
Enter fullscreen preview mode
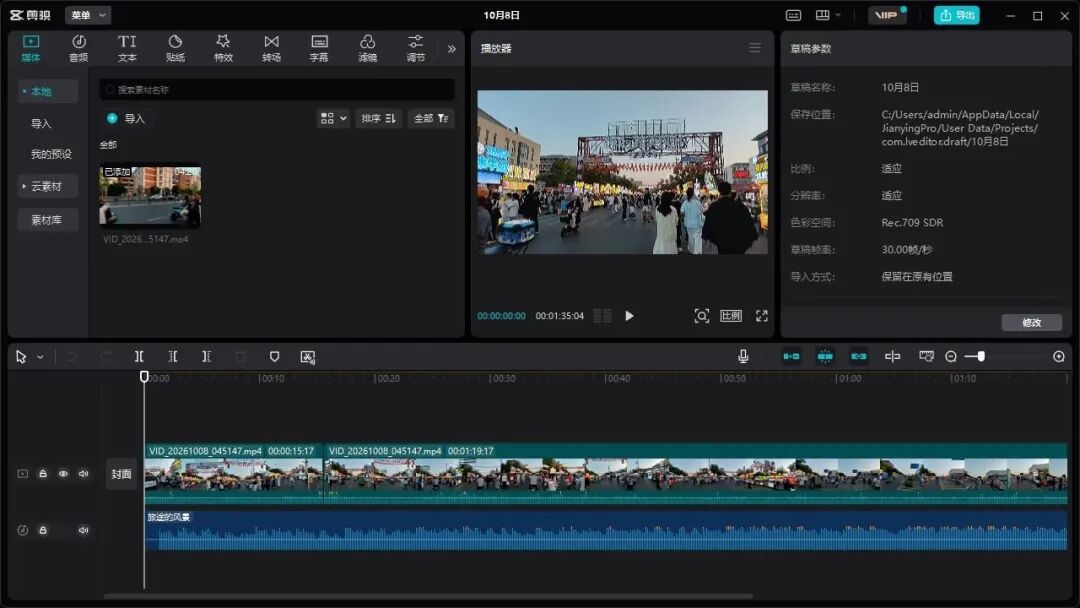pyautogui.click(x=761, y=315)
